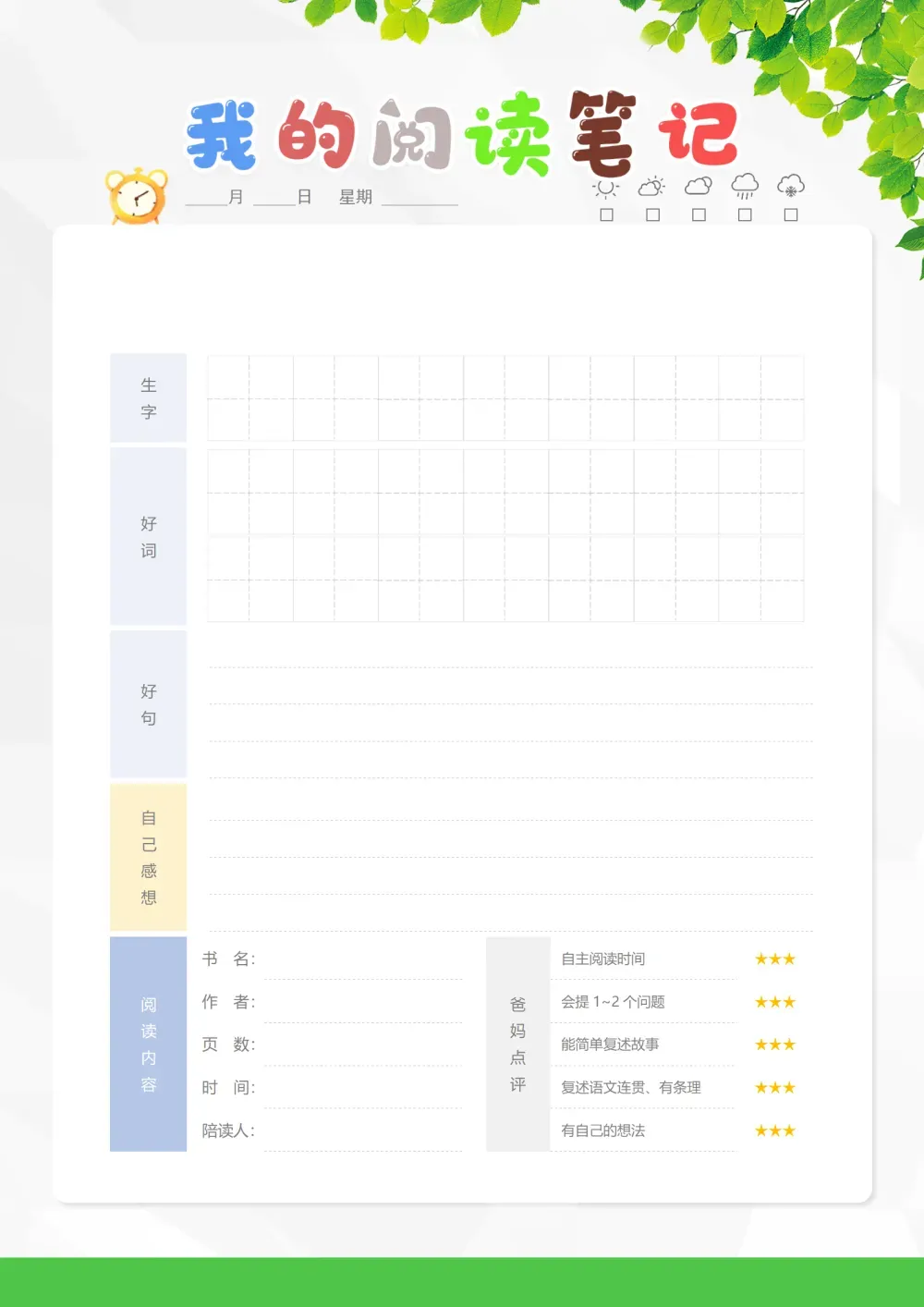Viewport: 924px width, 1307px height.
Task: Click the 能简单复述故事 text
Action: pyautogui.click(x=610, y=1044)
